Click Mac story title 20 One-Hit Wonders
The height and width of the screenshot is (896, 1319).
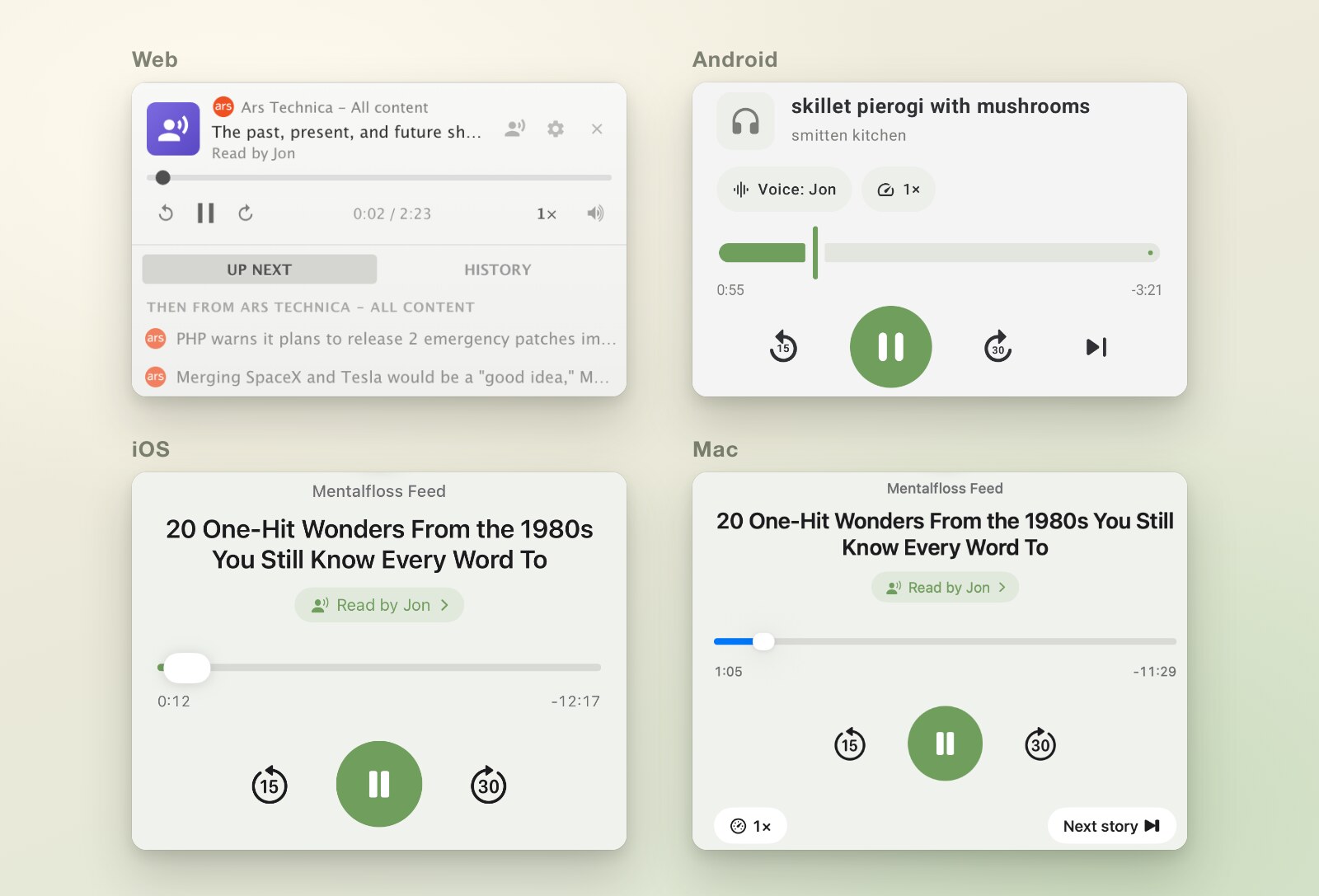tap(945, 534)
